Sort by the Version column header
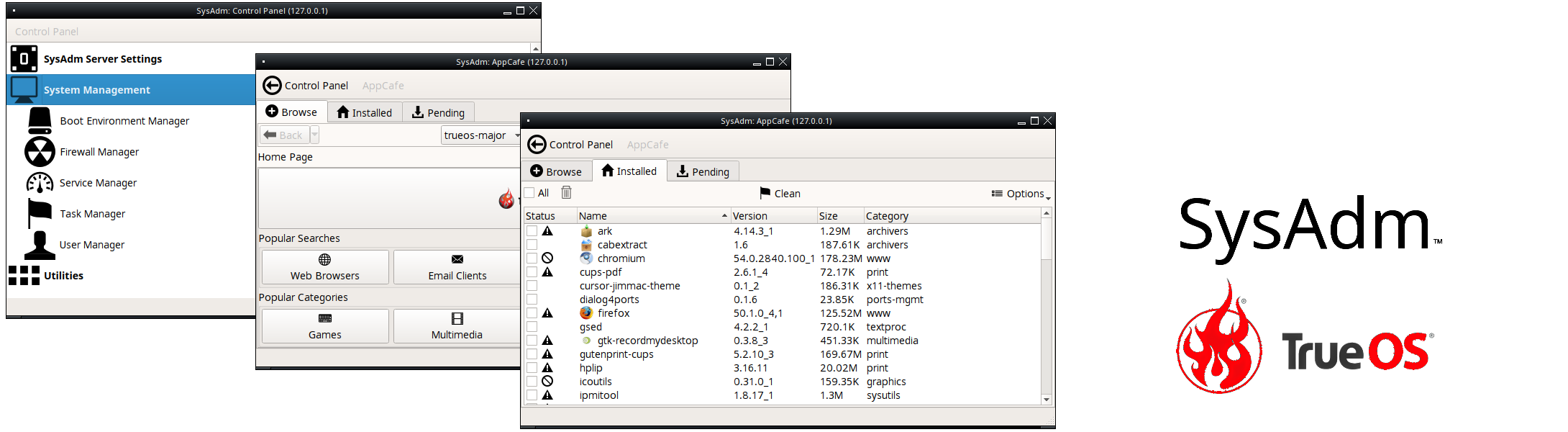The image size is (1568, 432). tap(773, 216)
